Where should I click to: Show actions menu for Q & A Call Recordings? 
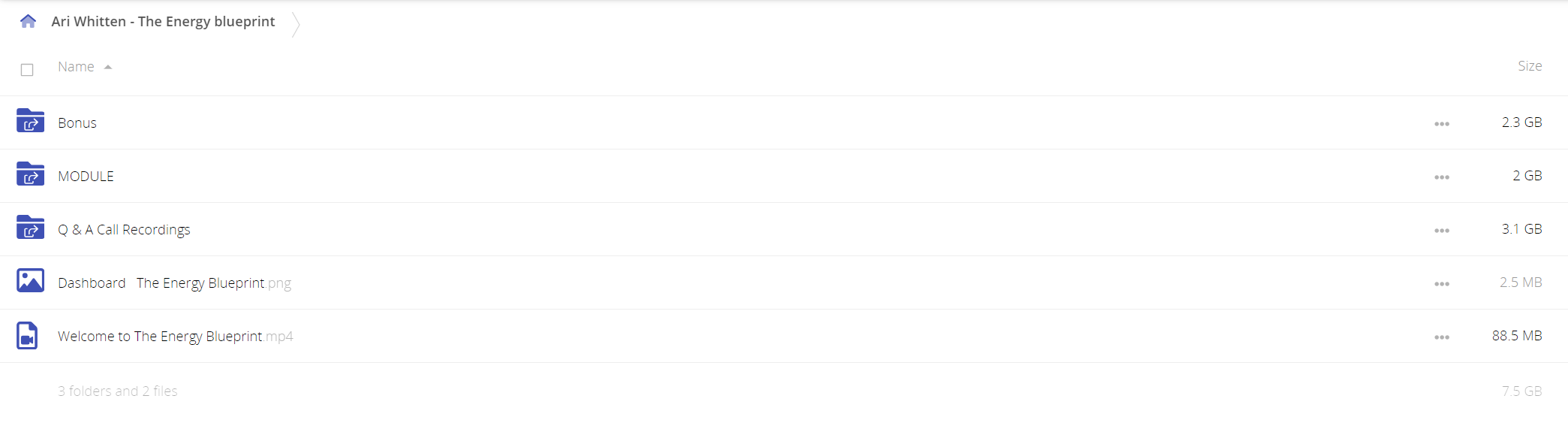click(x=1442, y=231)
